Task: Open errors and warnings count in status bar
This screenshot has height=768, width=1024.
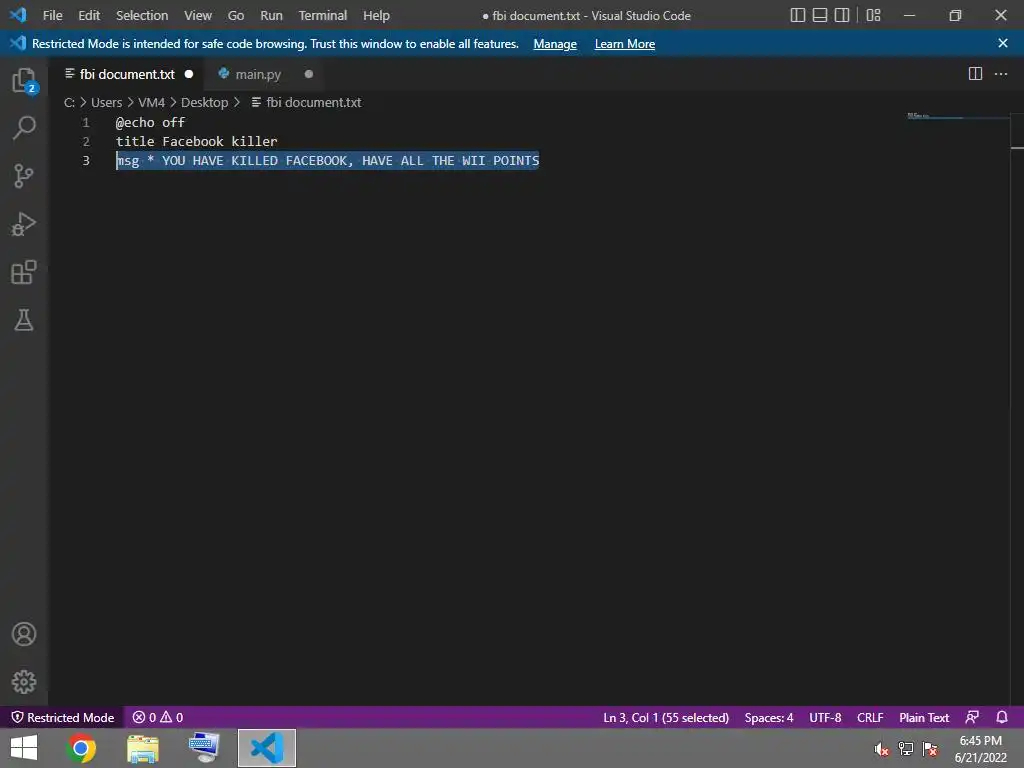Action: (157, 717)
